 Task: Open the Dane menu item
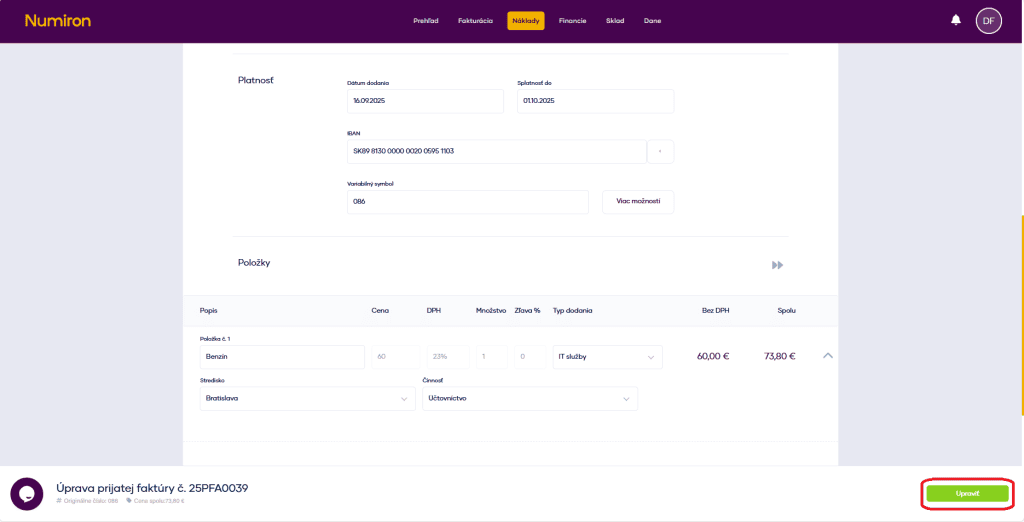tap(652, 21)
